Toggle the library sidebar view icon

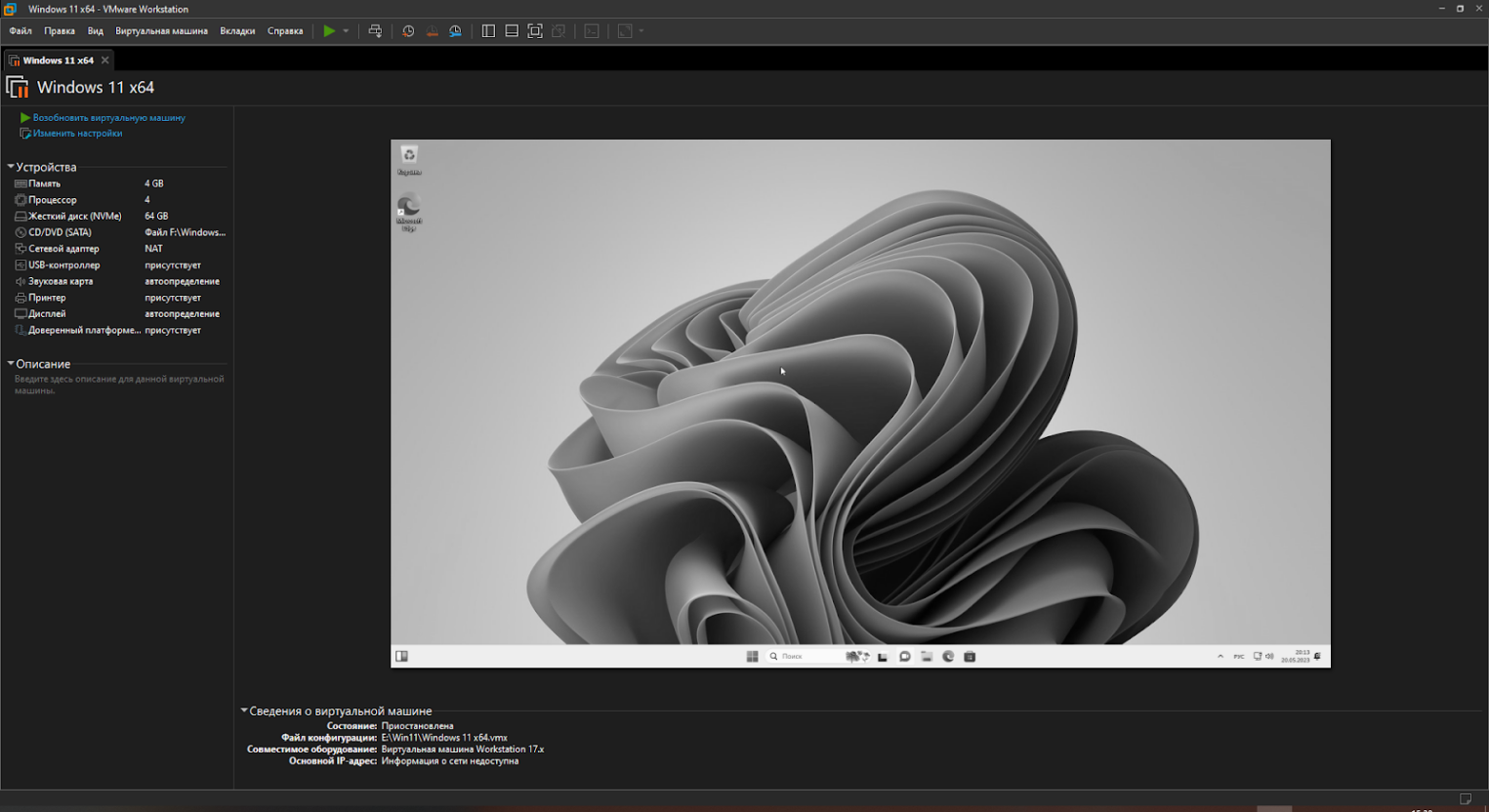(488, 31)
